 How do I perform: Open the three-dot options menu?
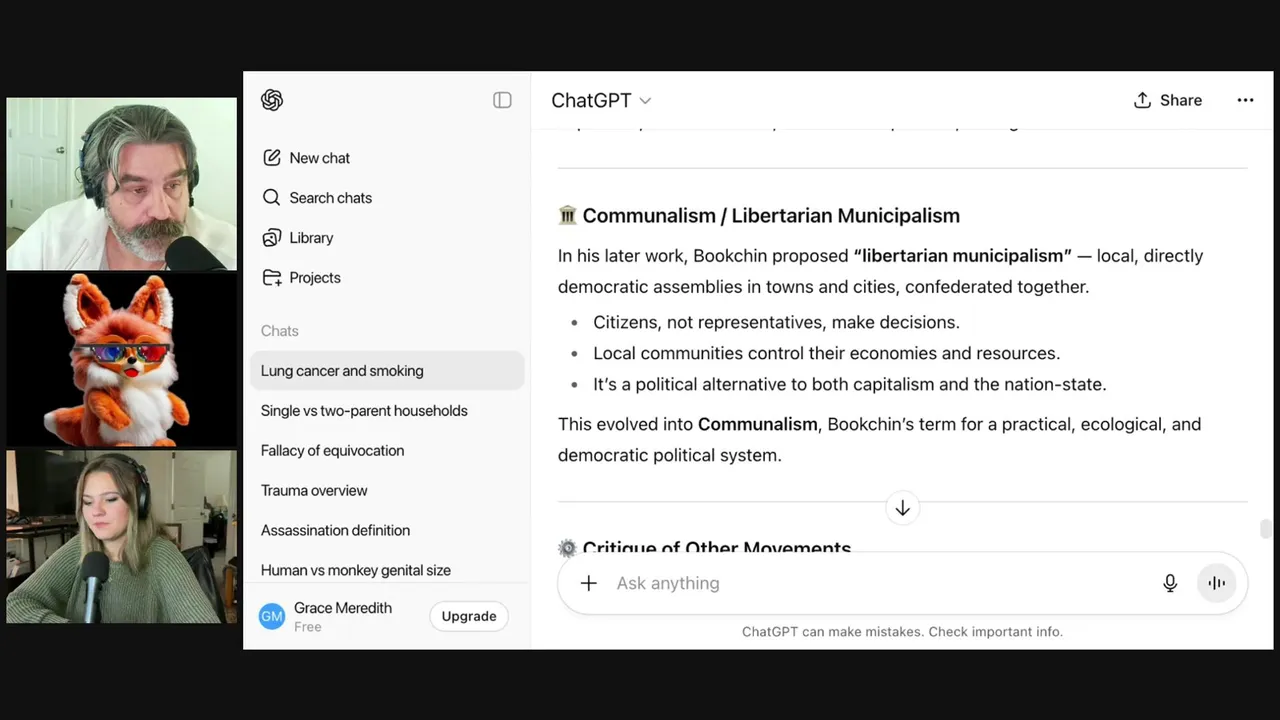click(1245, 100)
